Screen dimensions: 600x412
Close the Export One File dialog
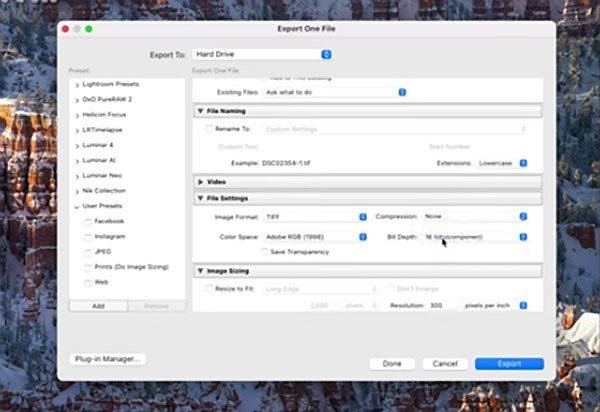[x=65, y=29]
